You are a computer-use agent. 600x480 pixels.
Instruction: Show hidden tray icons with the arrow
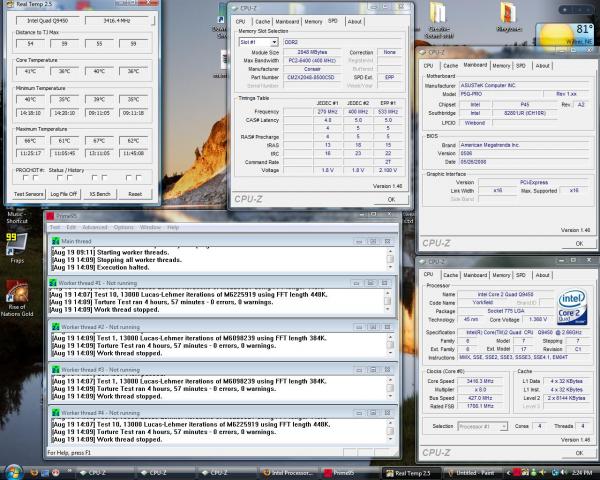(x=509, y=473)
